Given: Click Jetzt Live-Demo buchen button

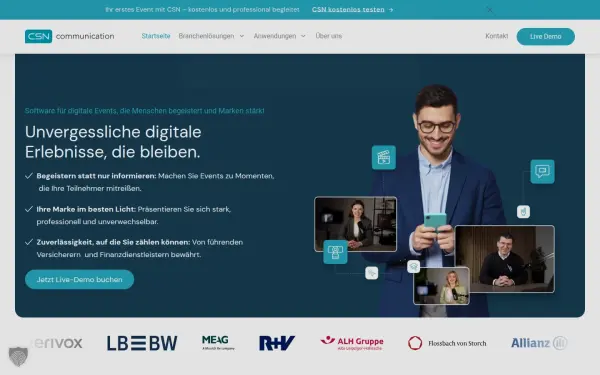Looking at the screenshot, I should coord(80,279).
